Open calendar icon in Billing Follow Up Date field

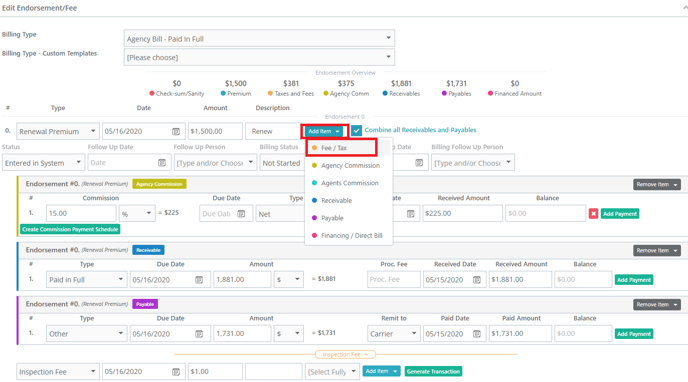click(419, 163)
